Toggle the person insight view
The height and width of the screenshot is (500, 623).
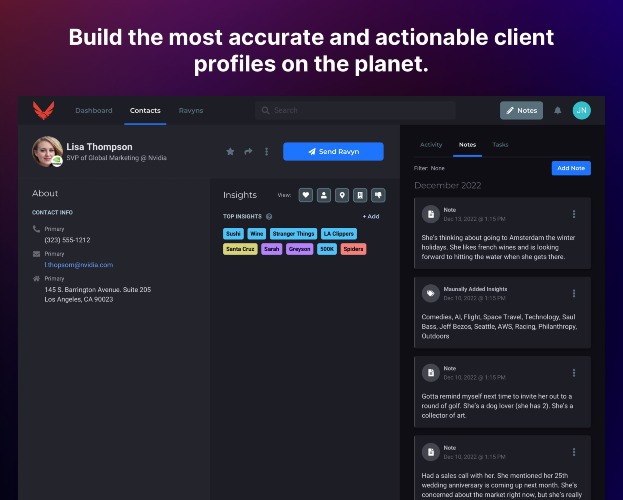pos(324,195)
